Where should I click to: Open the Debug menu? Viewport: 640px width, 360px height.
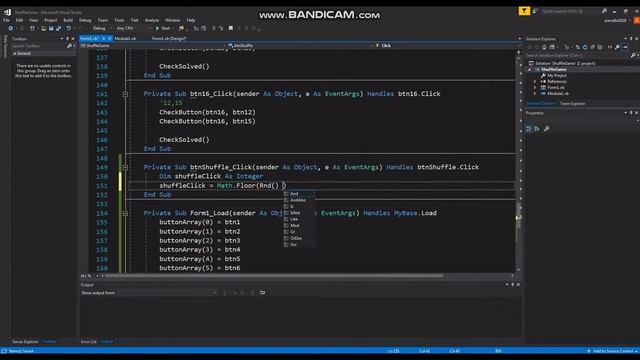[x=85, y=20]
